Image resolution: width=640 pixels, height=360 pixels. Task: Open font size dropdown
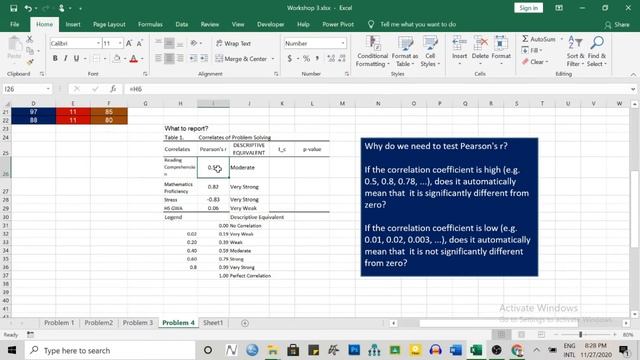point(120,43)
